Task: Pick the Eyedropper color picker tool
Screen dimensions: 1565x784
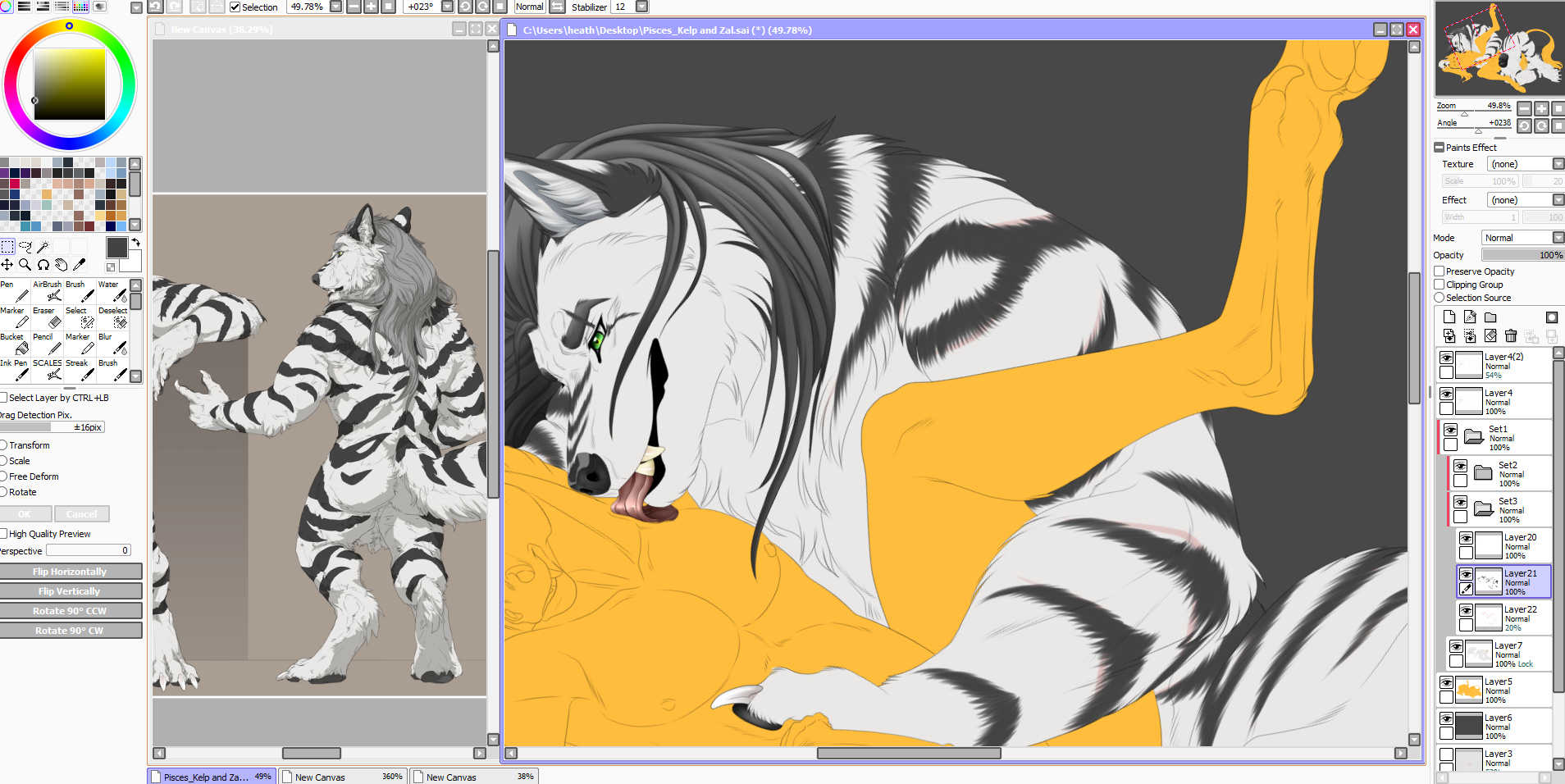Action: [80, 265]
